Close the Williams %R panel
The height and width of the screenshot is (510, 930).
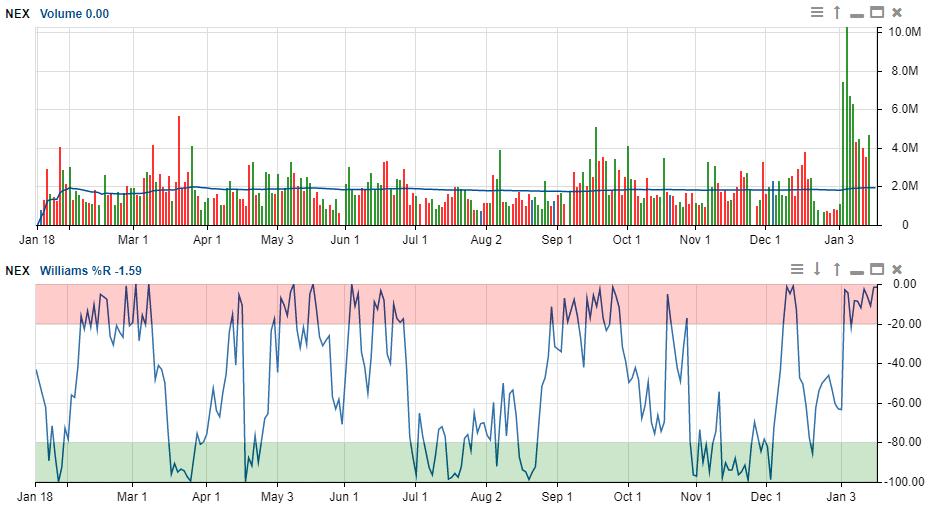click(897, 269)
